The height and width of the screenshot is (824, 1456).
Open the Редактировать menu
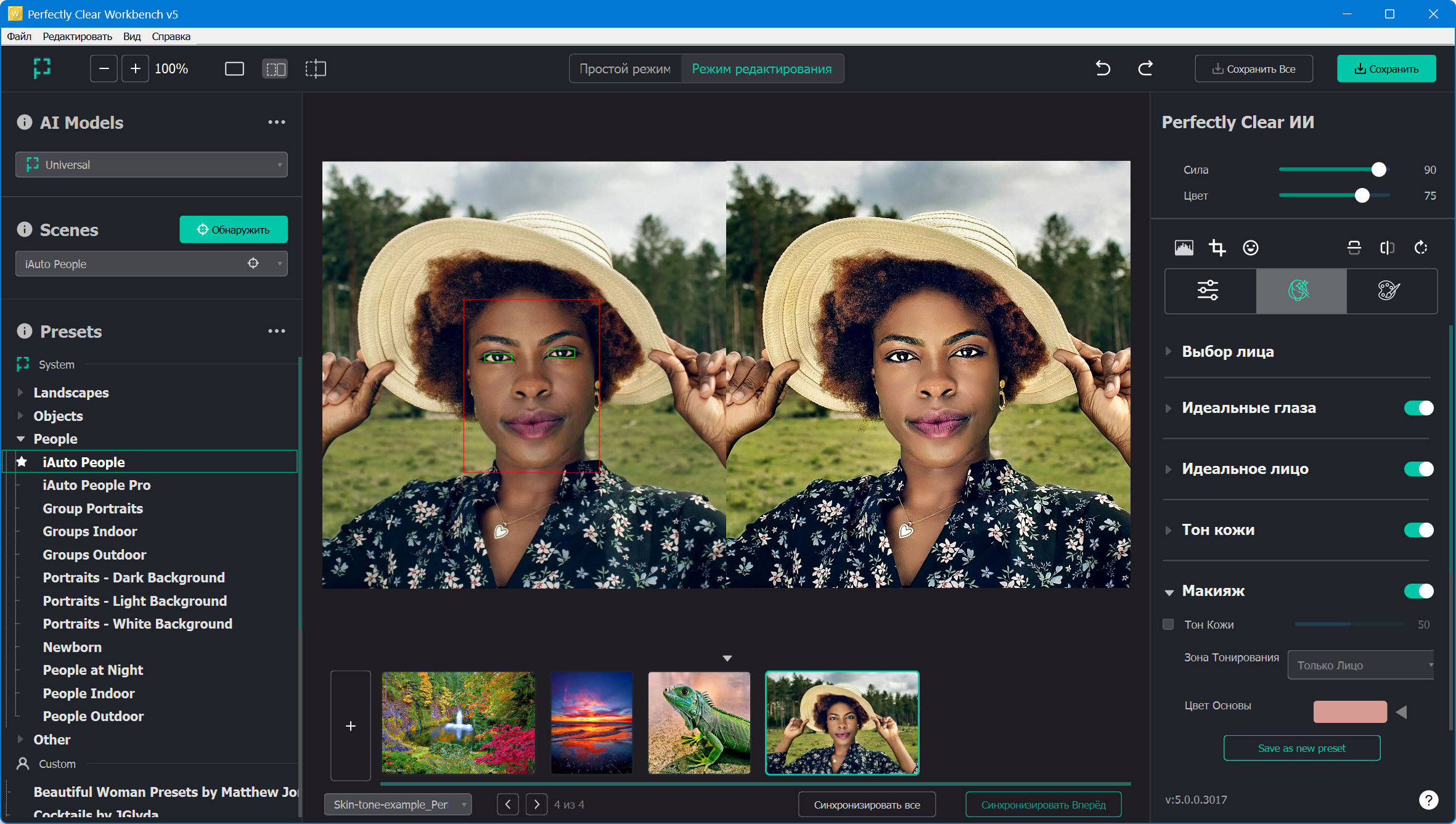click(77, 36)
